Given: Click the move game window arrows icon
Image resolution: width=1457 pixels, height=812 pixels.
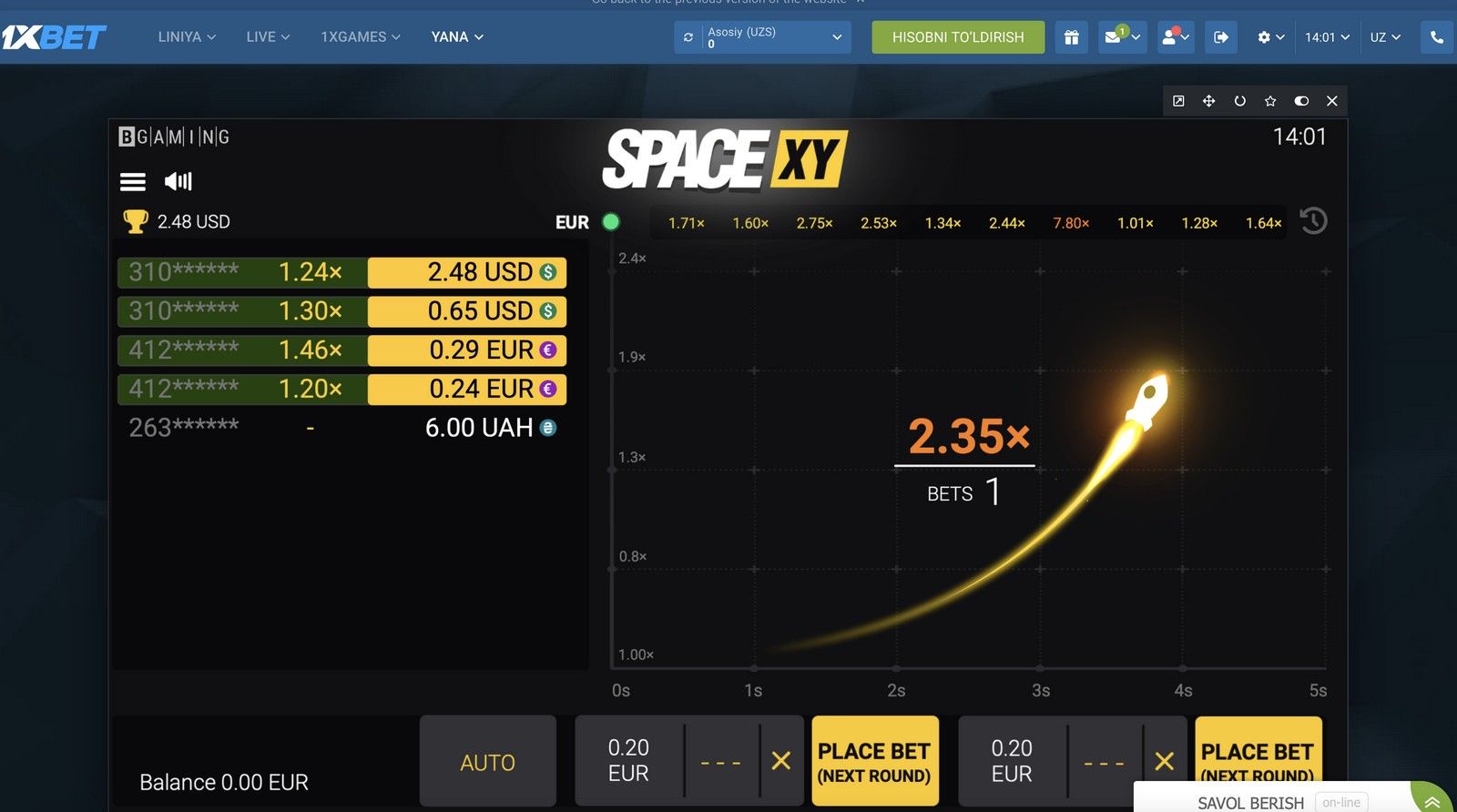Looking at the screenshot, I should click(x=1208, y=101).
